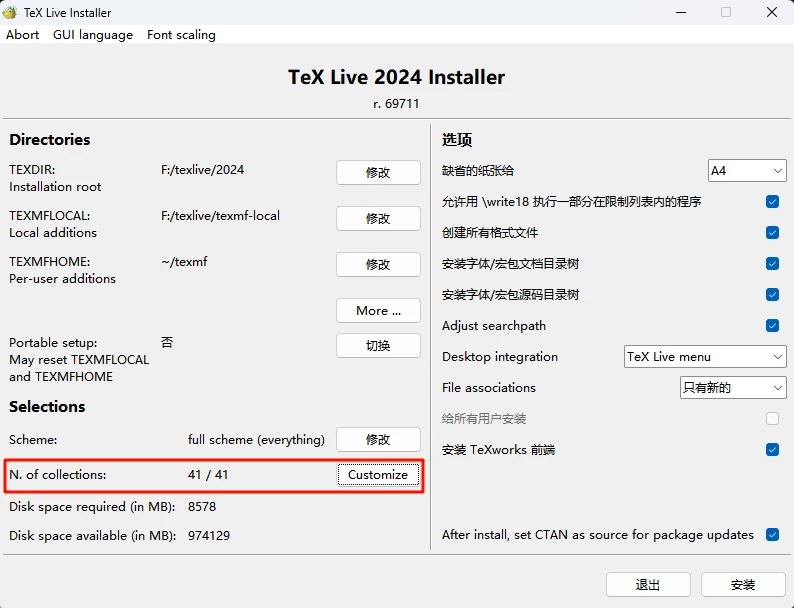The height and width of the screenshot is (608, 794).
Task: Click 修改 button for TEXMFHOME
Action: tap(378, 264)
